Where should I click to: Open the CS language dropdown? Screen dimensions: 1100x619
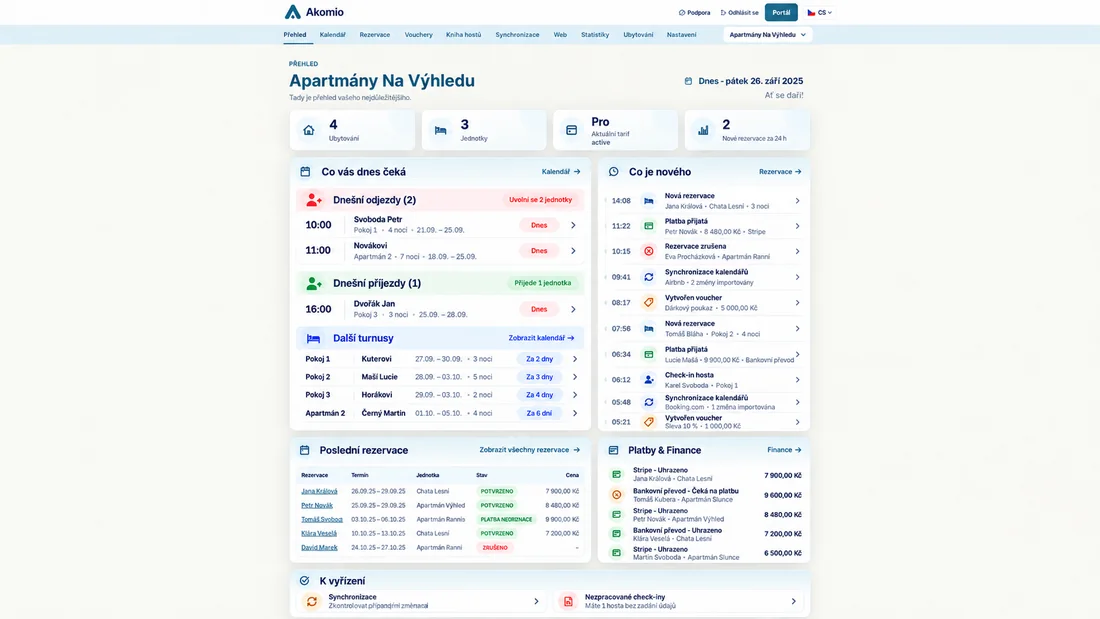(x=819, y=13)
